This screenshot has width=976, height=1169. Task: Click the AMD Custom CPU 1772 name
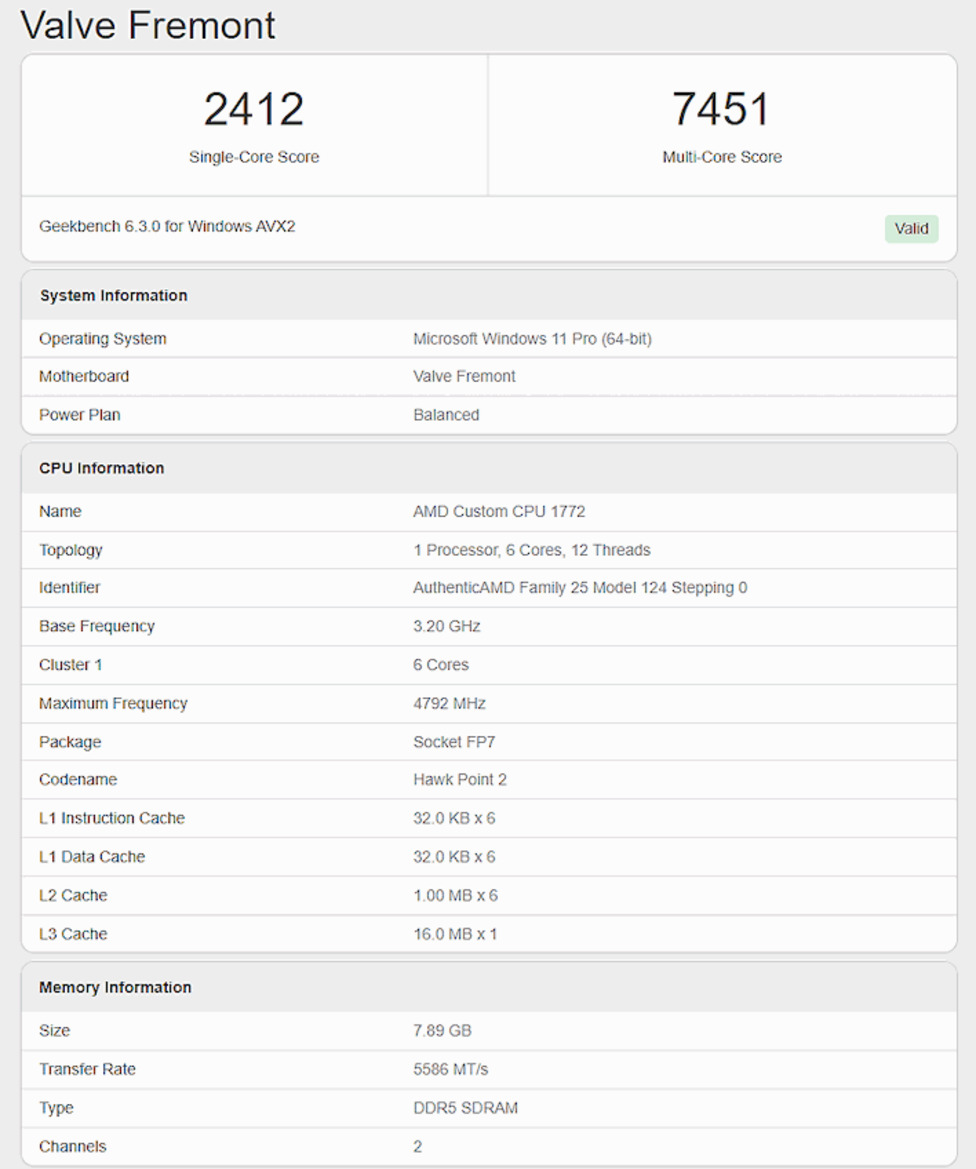point(499,511)
